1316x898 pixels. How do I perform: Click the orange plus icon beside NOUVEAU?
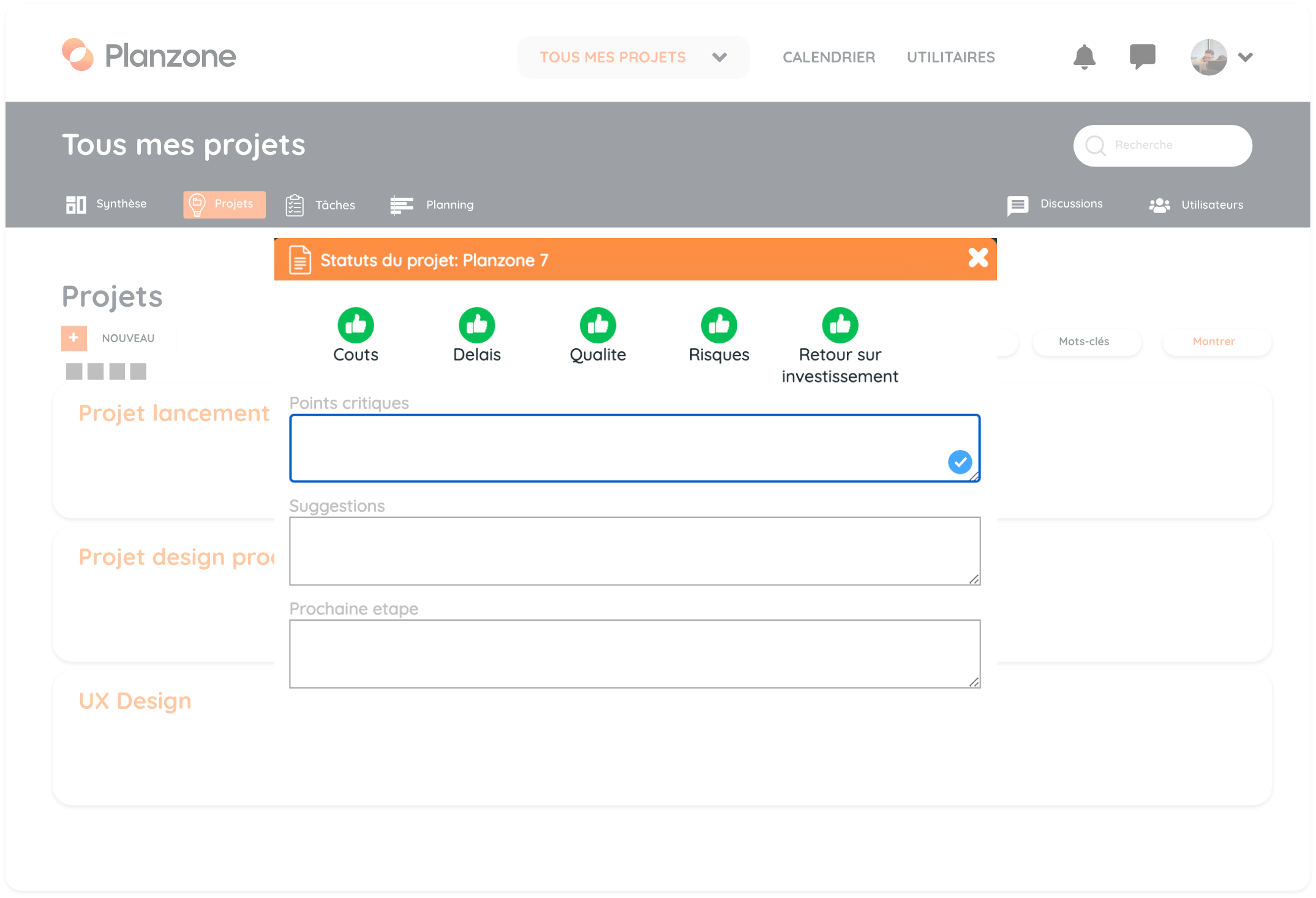(74, 338)
